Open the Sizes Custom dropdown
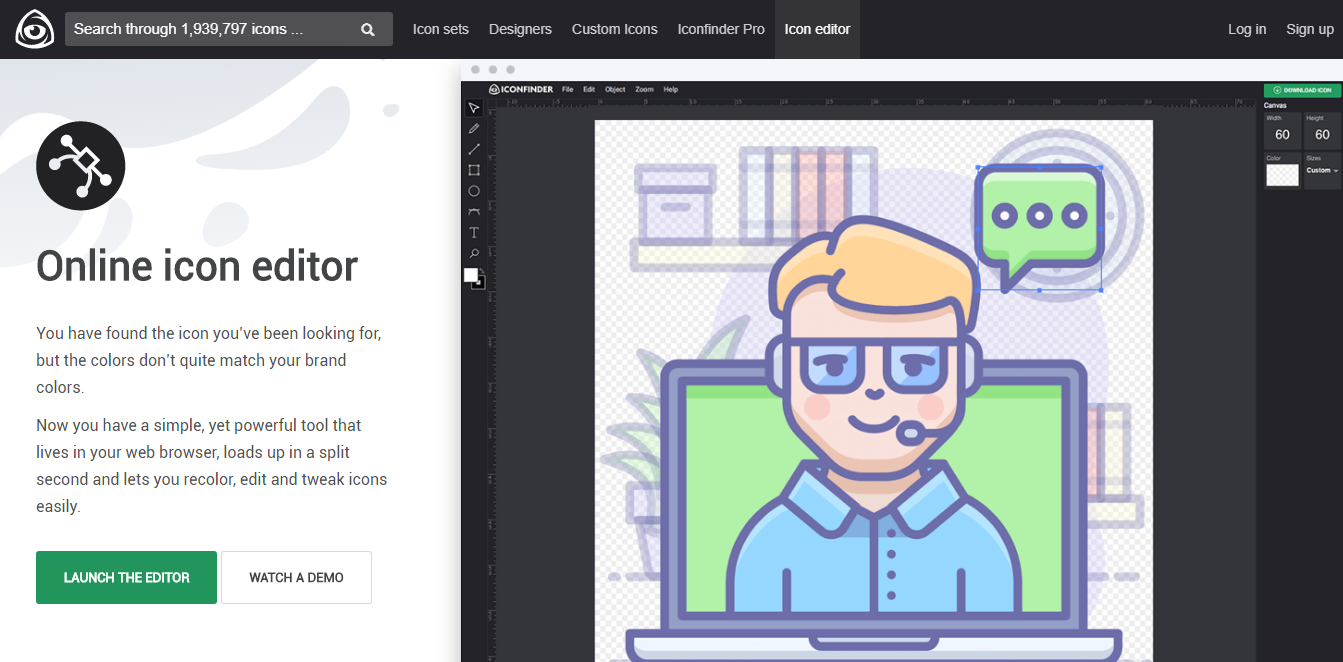Viewport: 1343px width, 662px height. pos(1322,172)
